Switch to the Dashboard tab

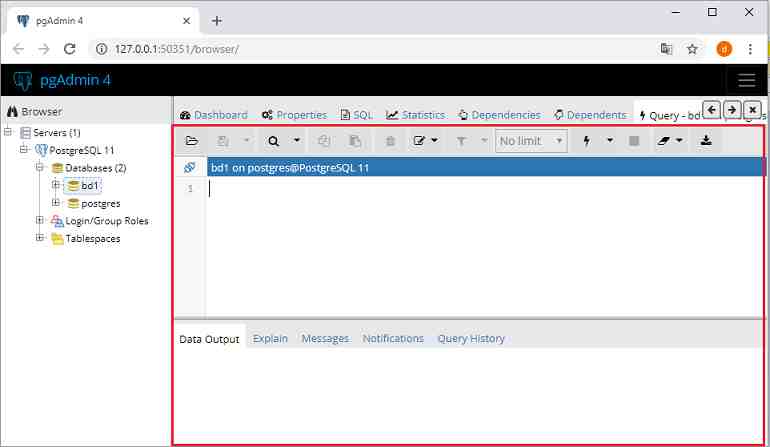[214, 115]
